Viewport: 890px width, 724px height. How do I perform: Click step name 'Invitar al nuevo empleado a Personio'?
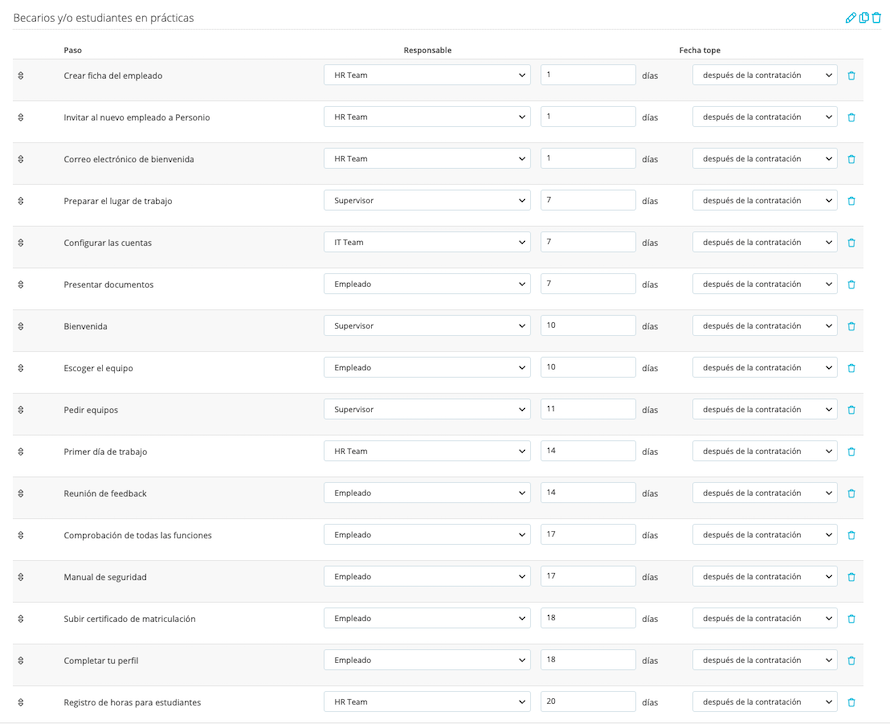137,117
